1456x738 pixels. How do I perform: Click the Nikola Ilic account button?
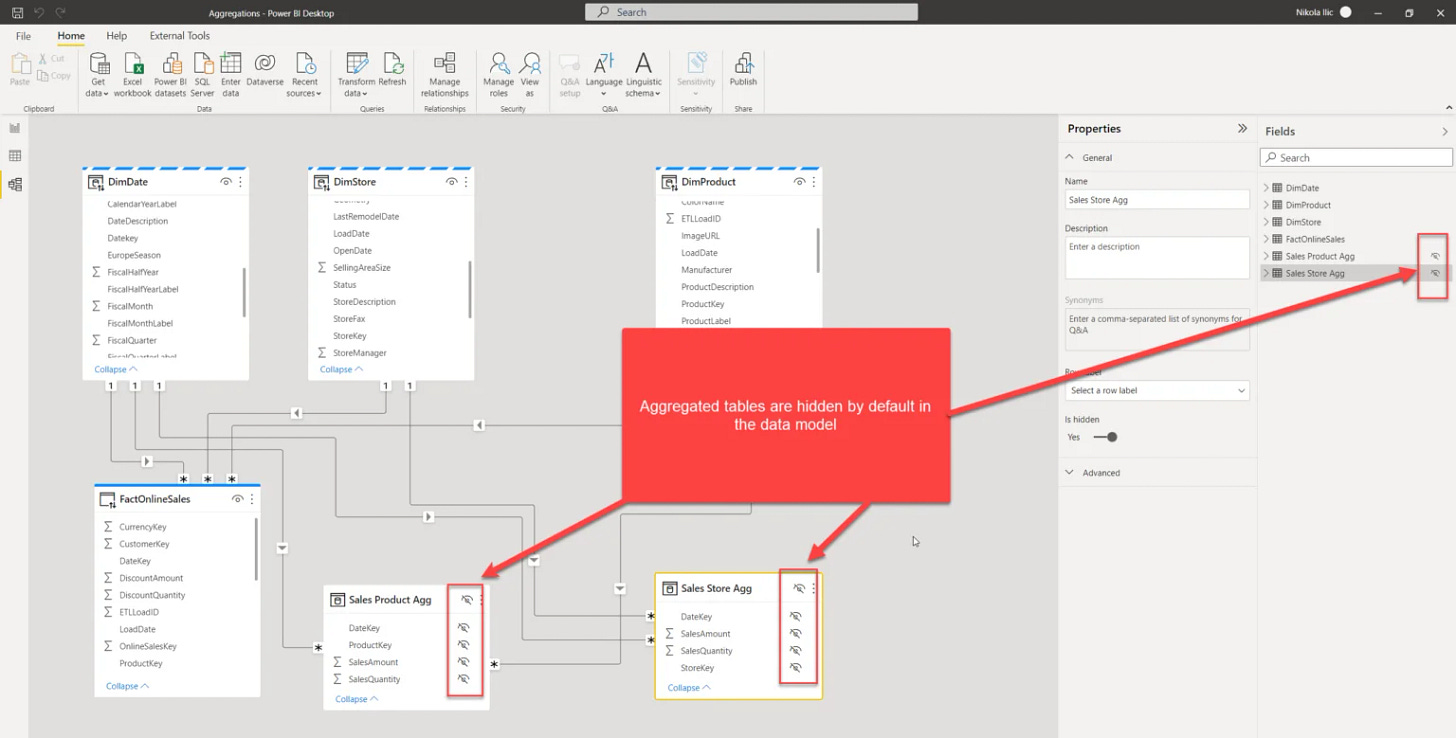click(x=1322, y=12)
